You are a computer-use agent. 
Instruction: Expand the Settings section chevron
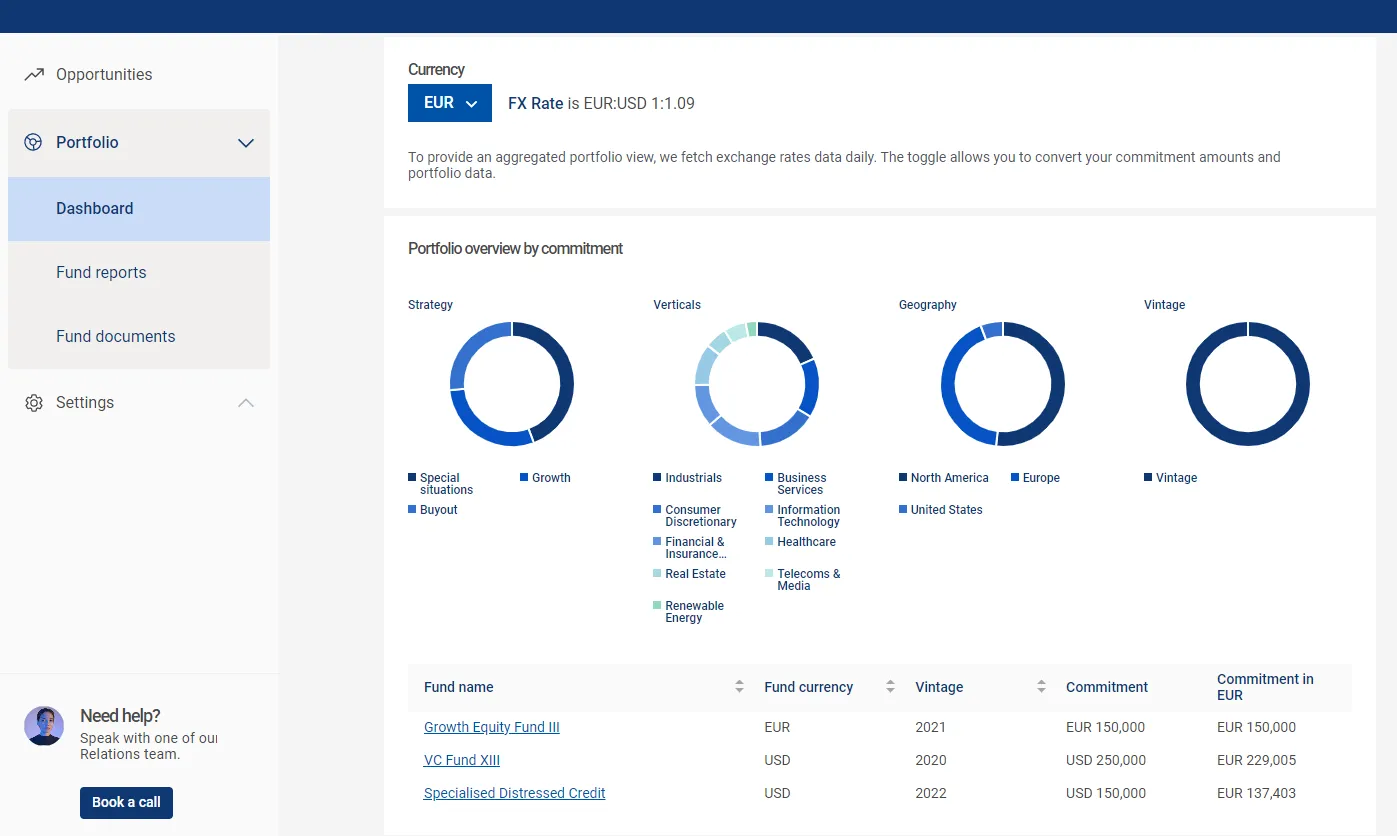click(246, 402)
